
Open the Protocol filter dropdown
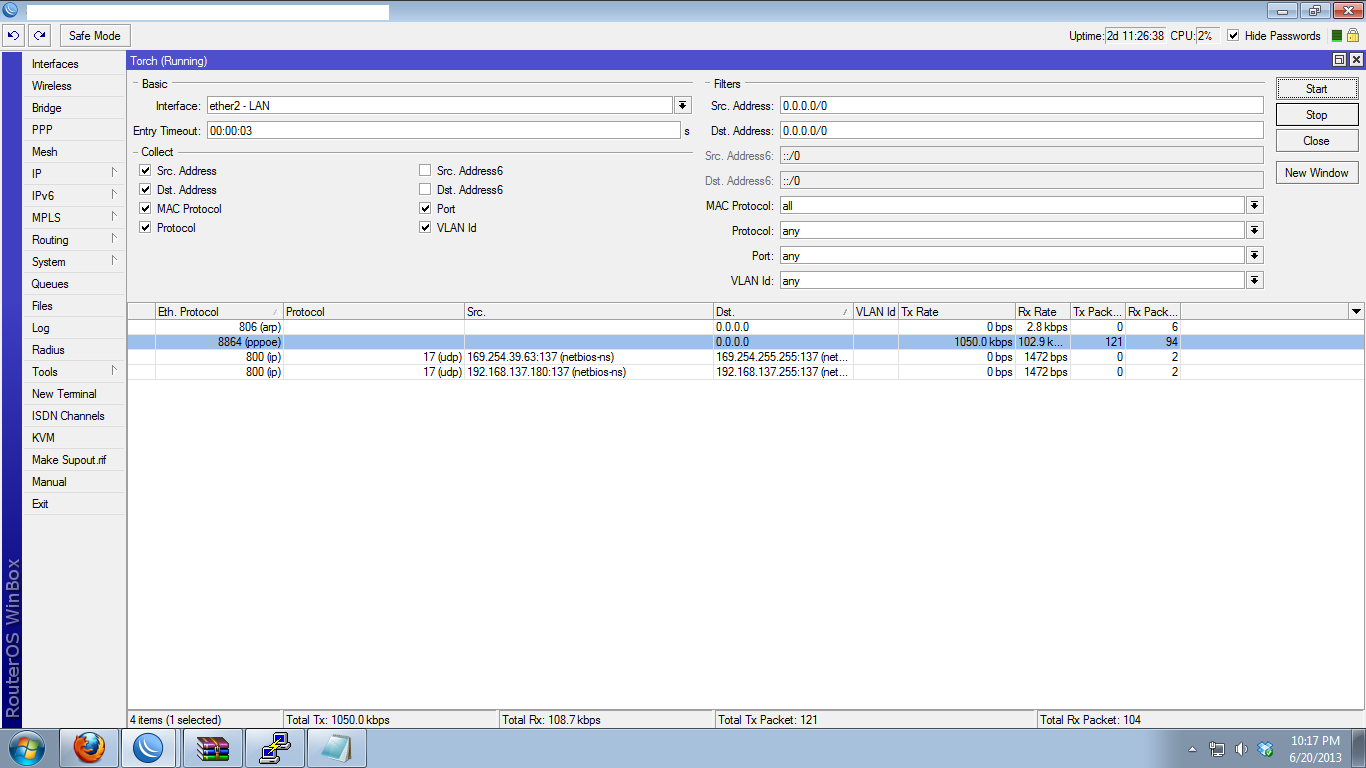point(1255,230)
